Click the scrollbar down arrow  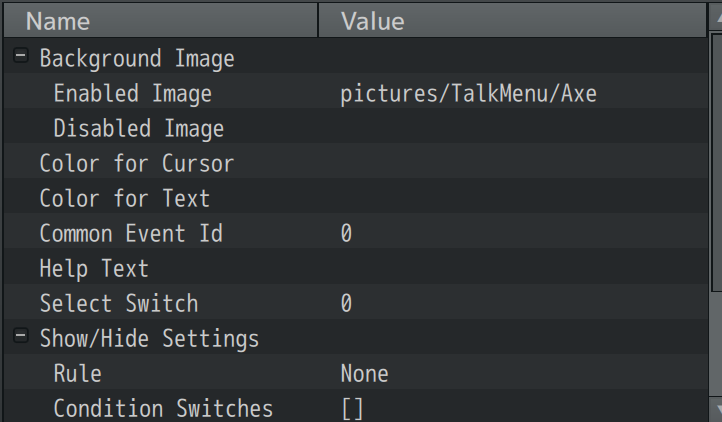(x=712, y=411)
